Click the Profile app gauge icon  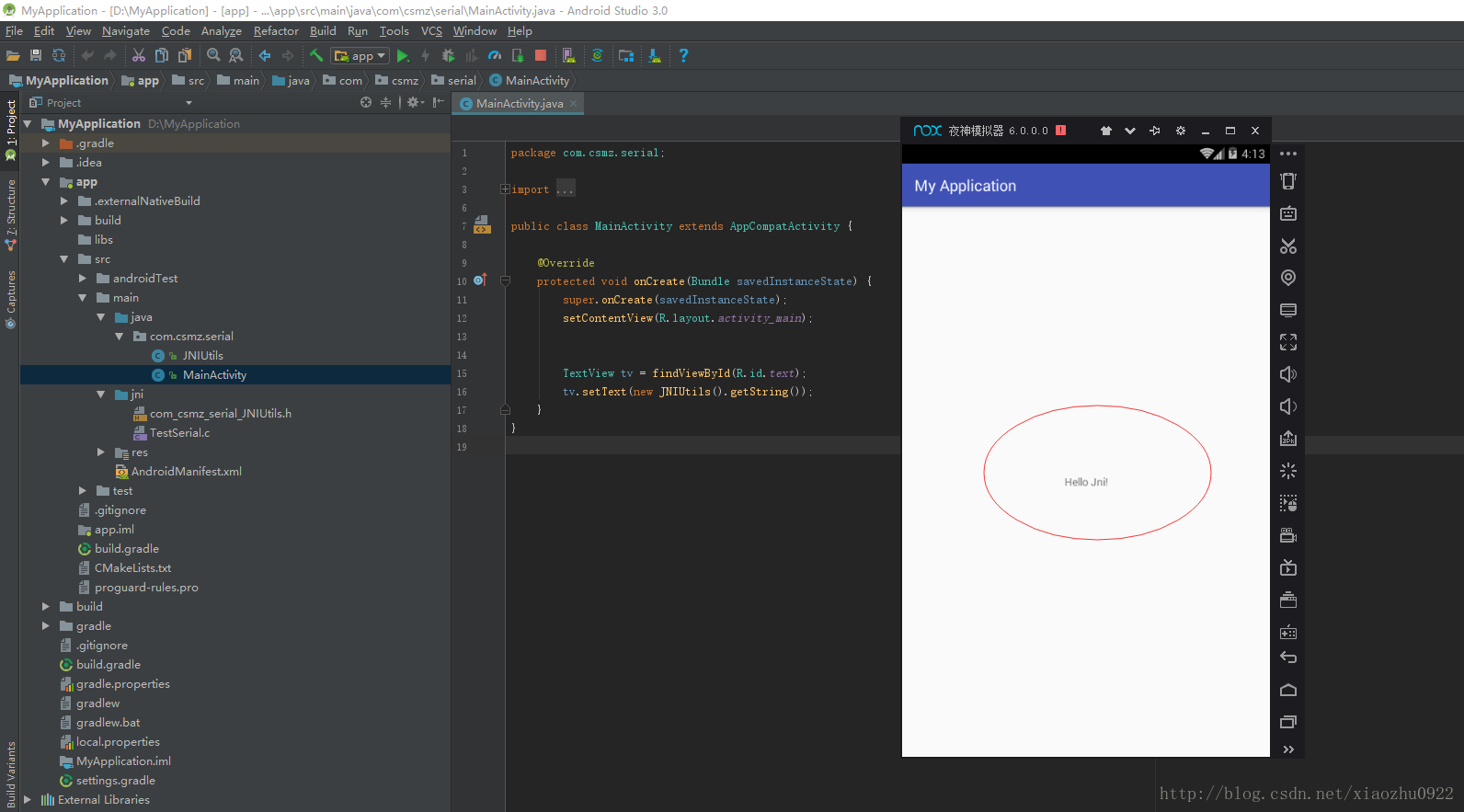point(495,56)
